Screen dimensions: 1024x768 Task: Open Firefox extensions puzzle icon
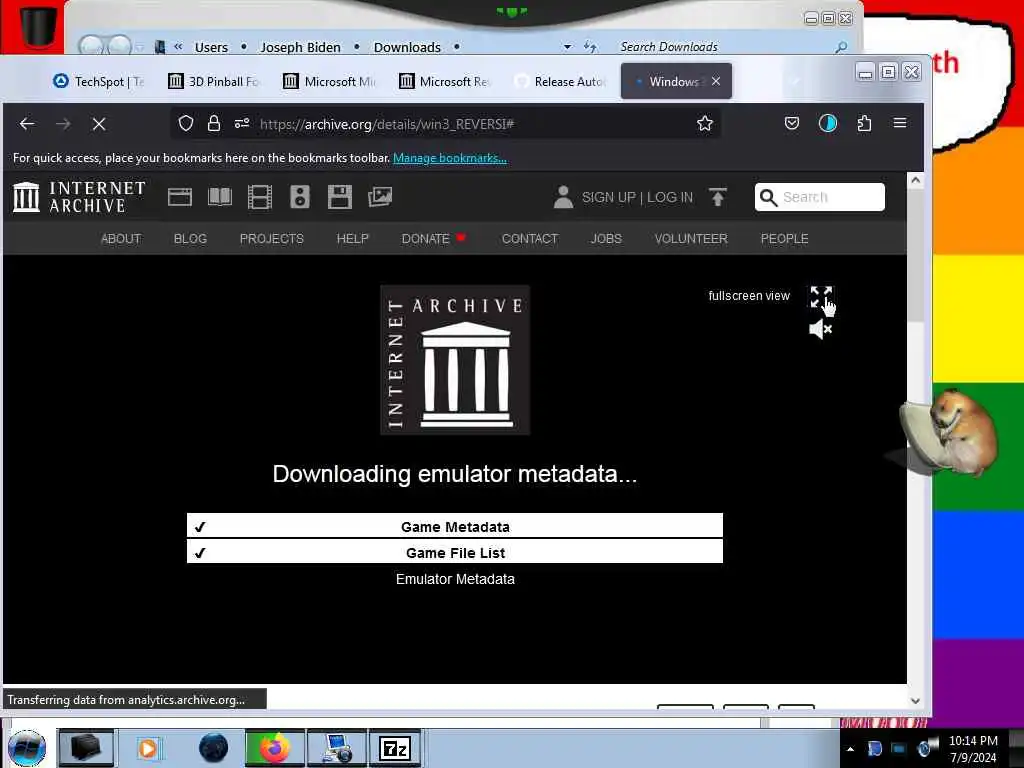(x=864, y=123)
